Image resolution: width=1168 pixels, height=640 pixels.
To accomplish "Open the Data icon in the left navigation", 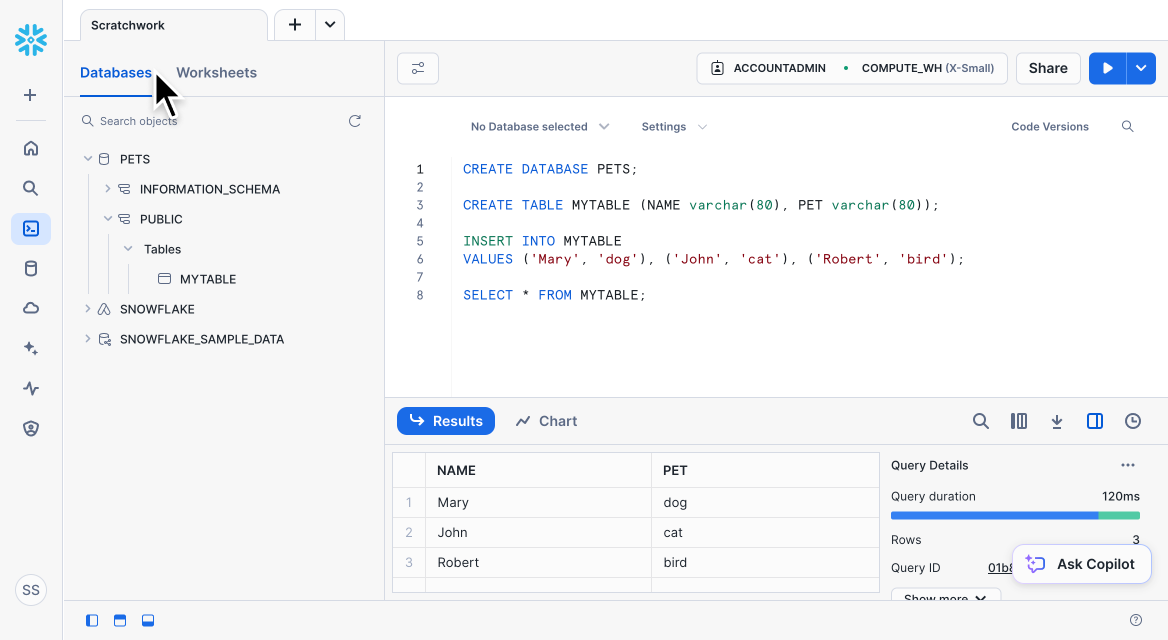I will point(30,268).
